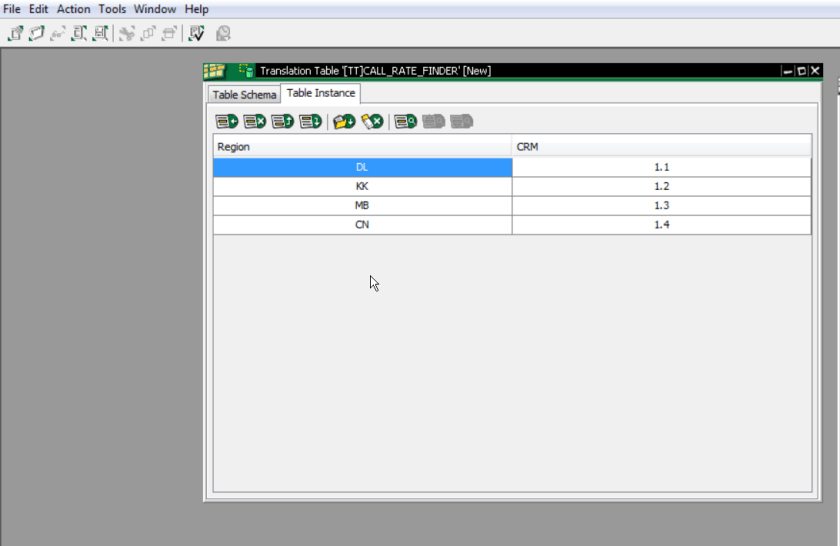Open the File menu
This screenshot has height=546, width=840.
[x=12, y=9]
